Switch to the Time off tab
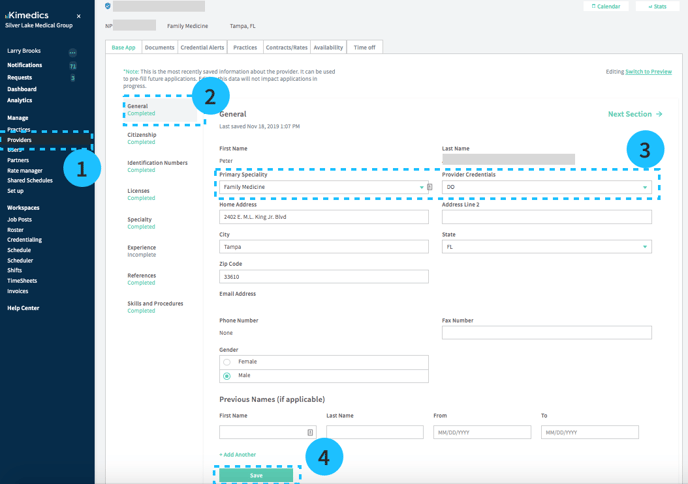 [365, 47]
